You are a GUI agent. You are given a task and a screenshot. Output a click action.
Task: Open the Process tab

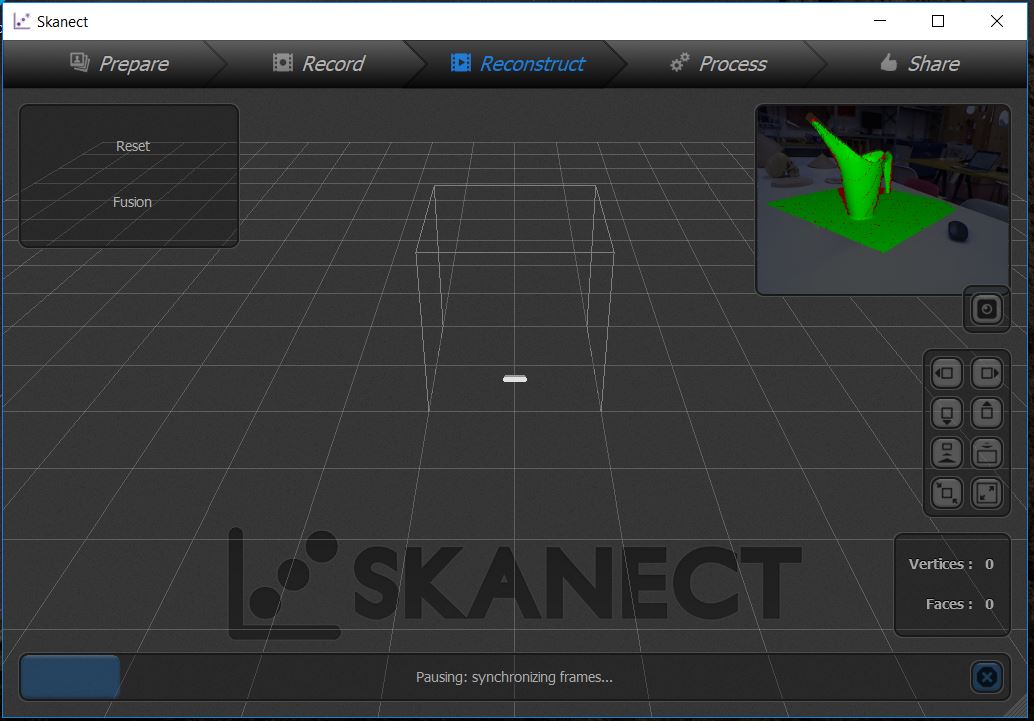[718, 63]
